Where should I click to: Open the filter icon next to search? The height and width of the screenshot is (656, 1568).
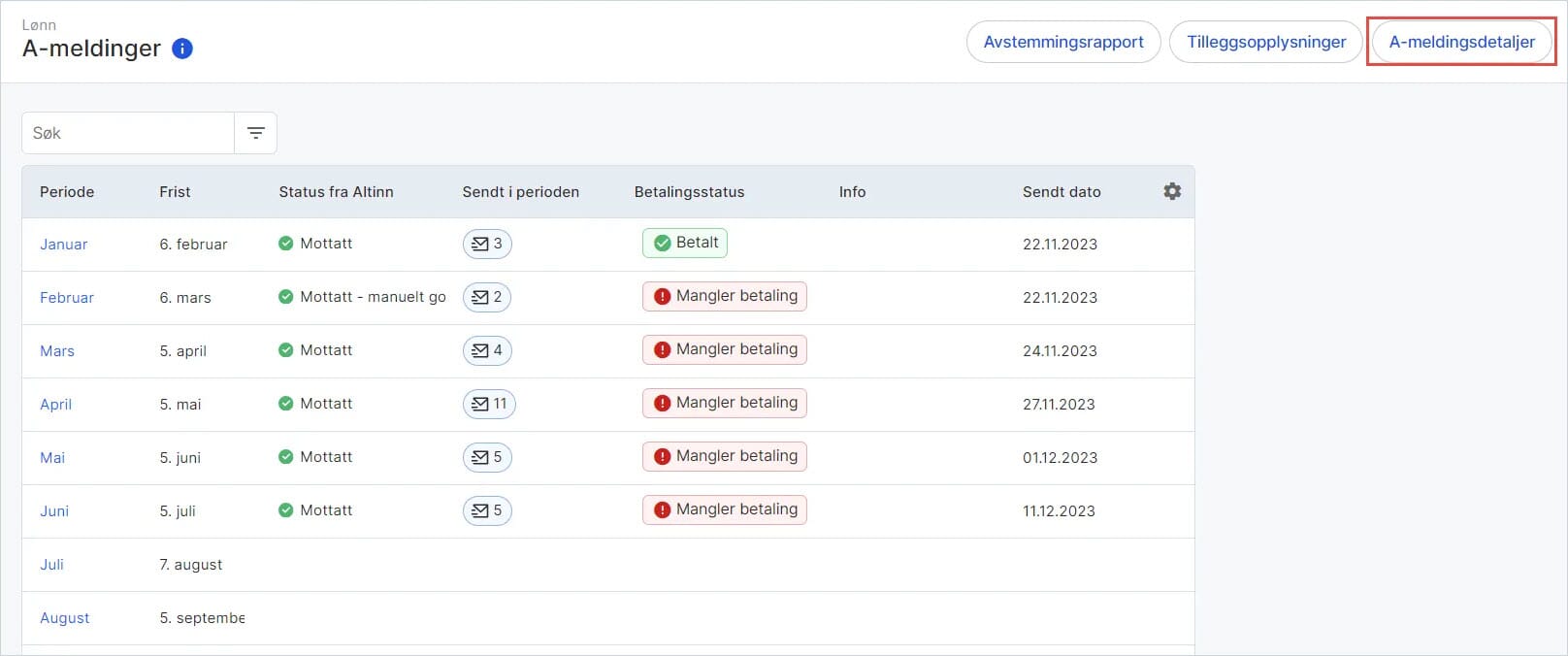[x=256, y=133]
